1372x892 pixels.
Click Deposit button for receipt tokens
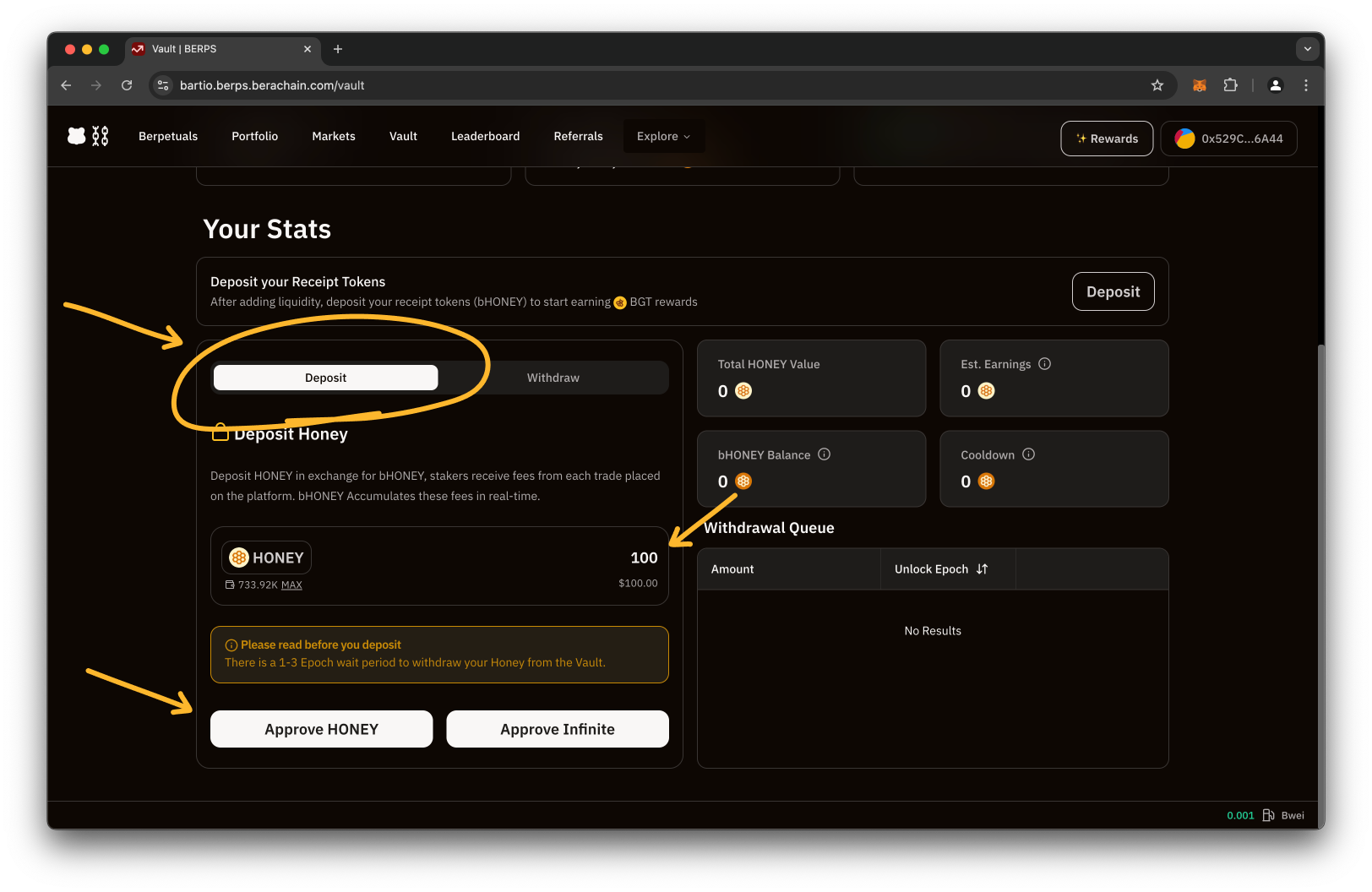point(1113,291)
